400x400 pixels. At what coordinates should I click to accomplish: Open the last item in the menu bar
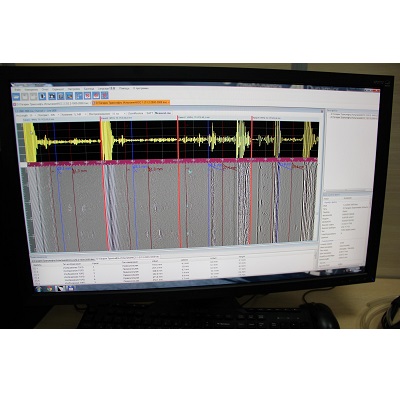141,88
